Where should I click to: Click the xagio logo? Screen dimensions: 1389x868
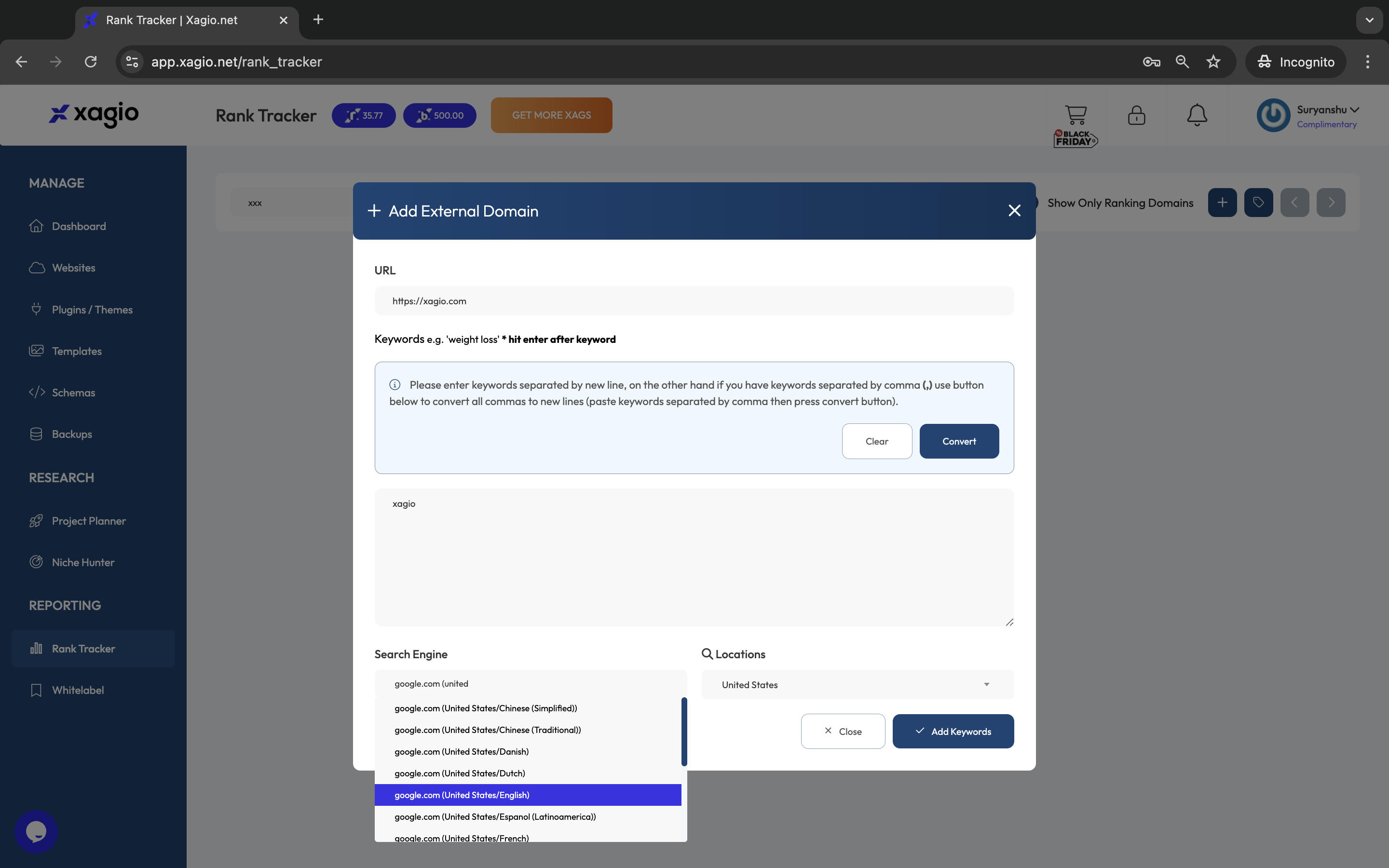94,115
